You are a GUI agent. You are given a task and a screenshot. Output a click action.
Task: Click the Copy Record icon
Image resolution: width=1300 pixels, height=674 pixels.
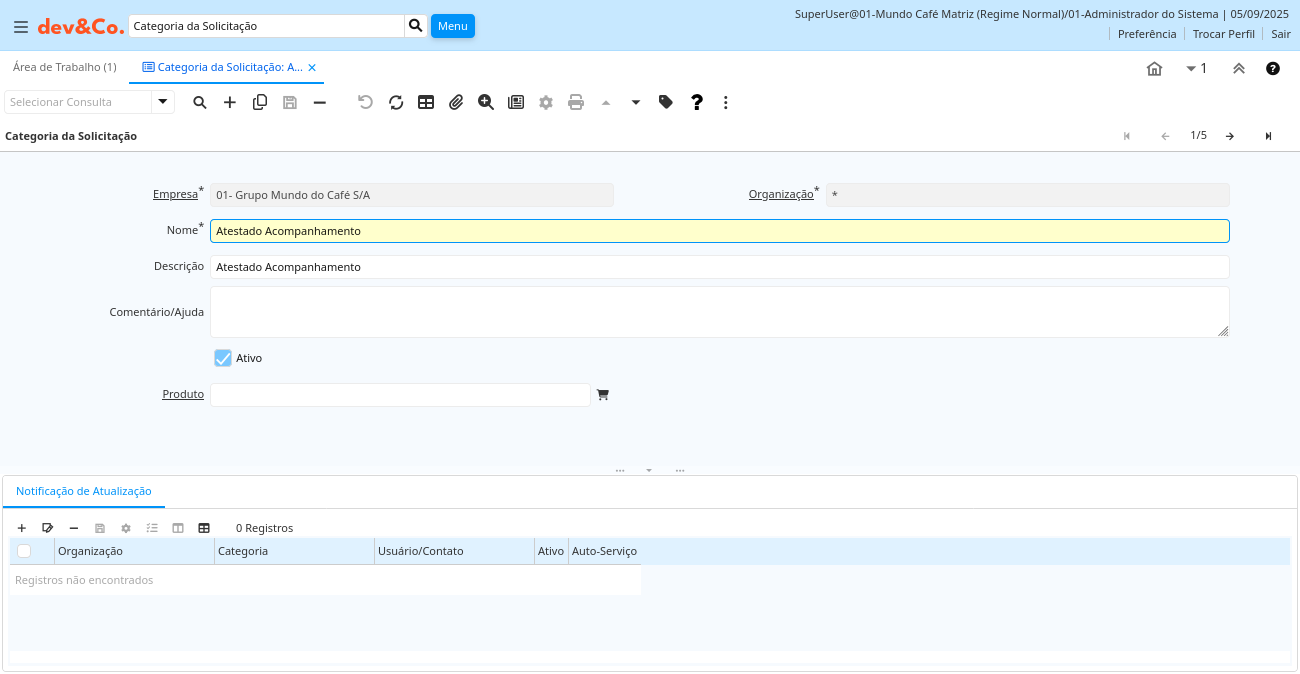point(260,102)
